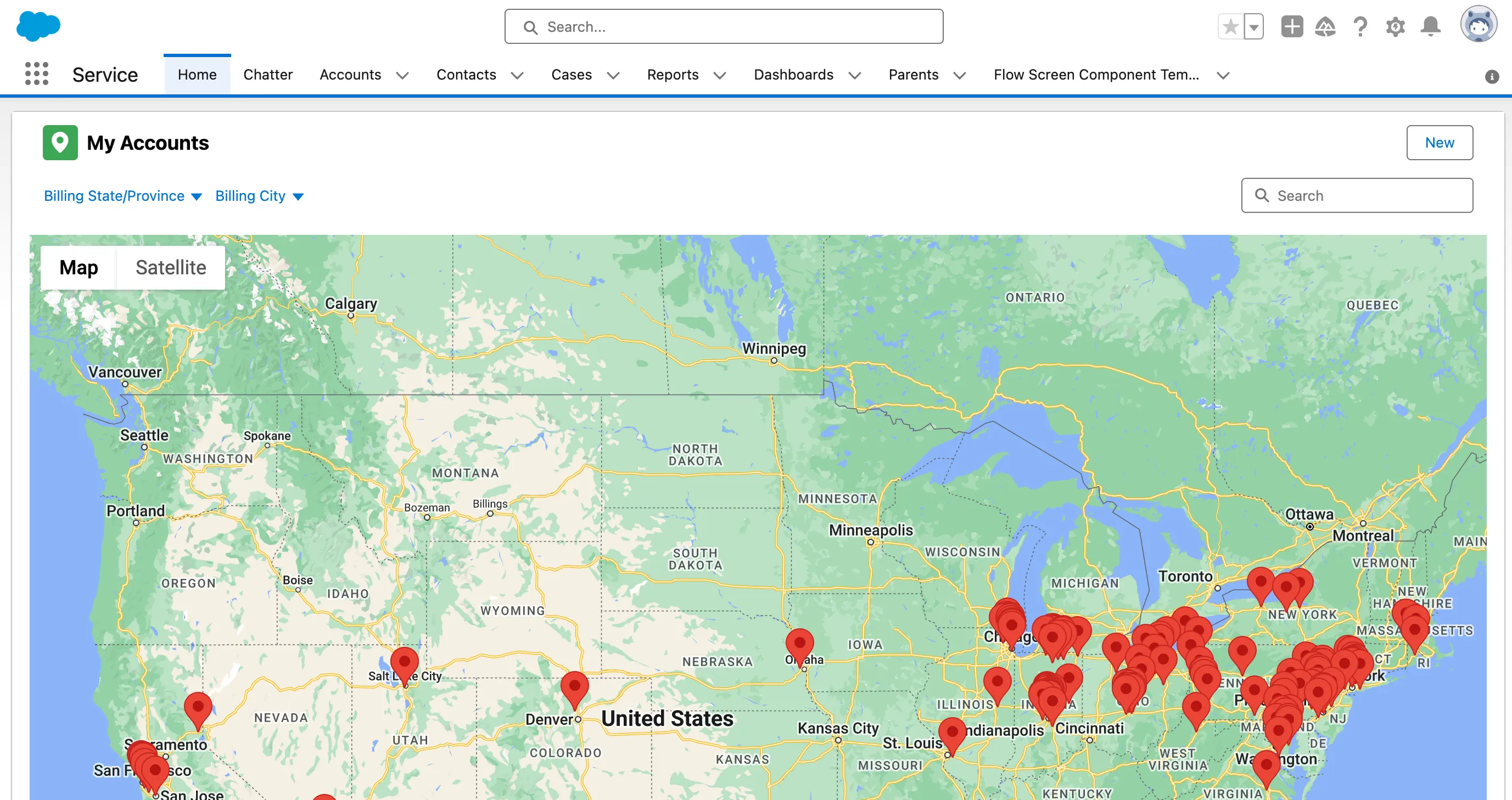
Task: Switch map to Satellite view
Action: coord(171,267)
